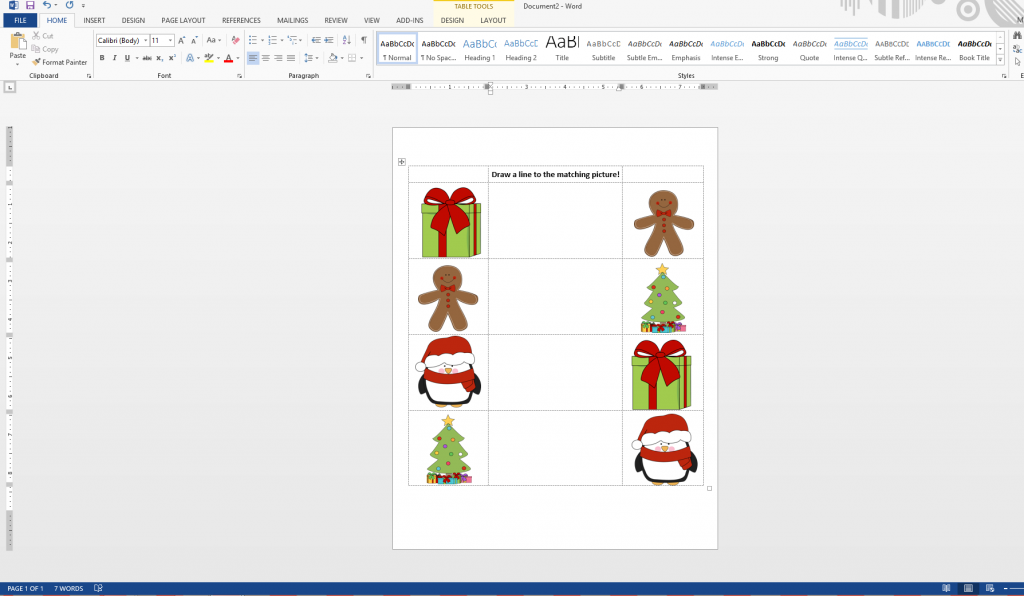Toggle Strikethrough formatting
This screenshot has width=1024, height=596.
(x=147, y=58)
